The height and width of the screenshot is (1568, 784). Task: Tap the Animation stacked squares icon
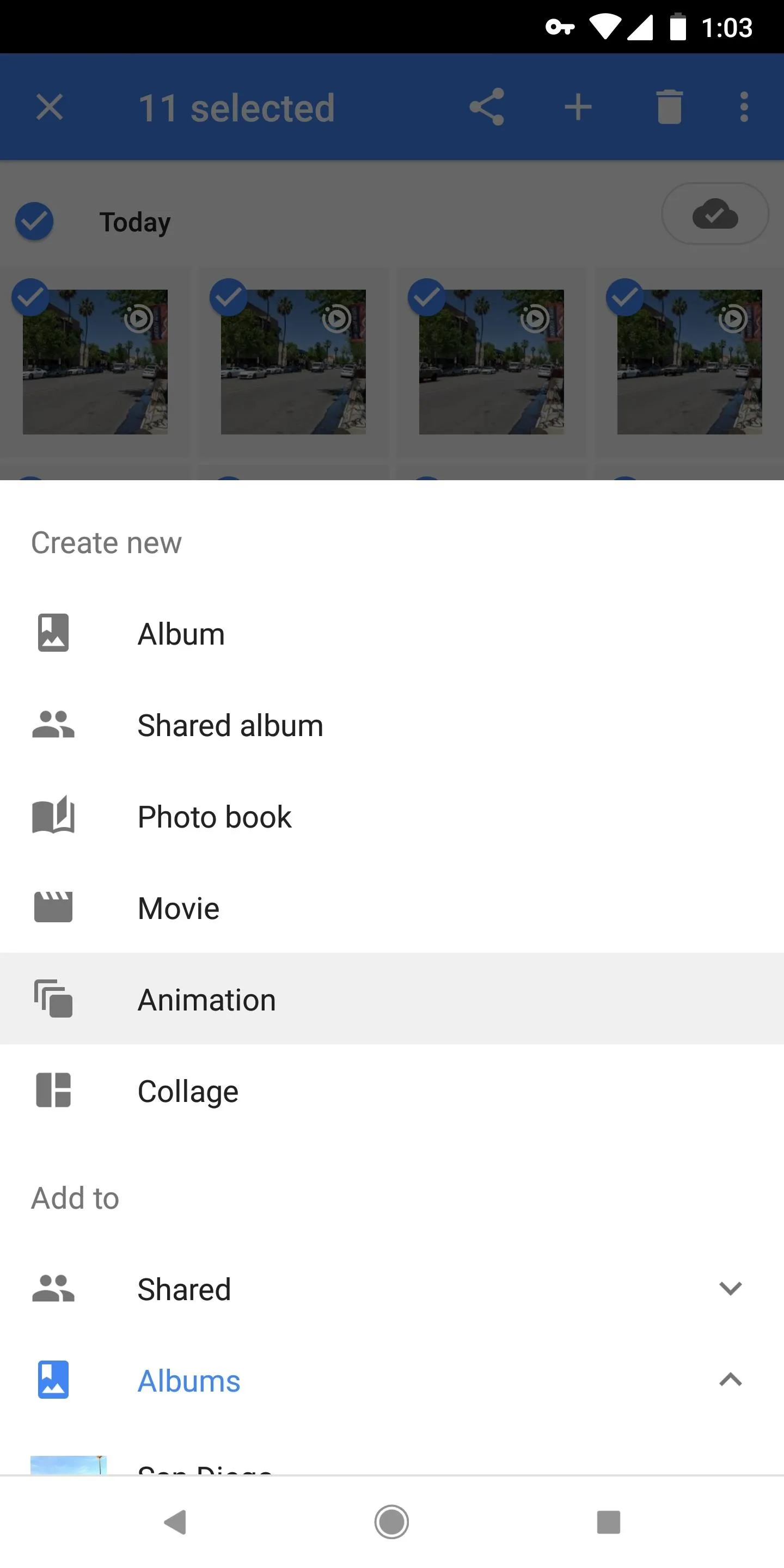(x=53, y=999)
